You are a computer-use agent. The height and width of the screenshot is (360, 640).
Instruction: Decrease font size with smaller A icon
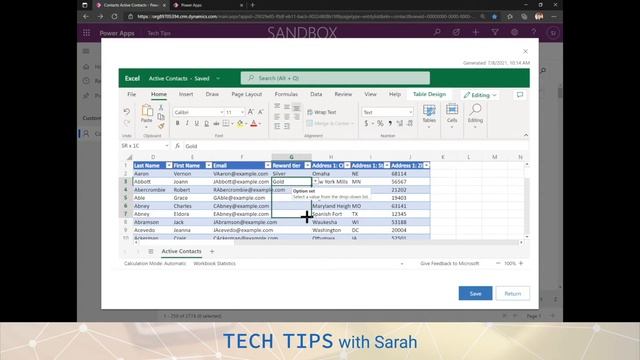[x=261, y=112]
